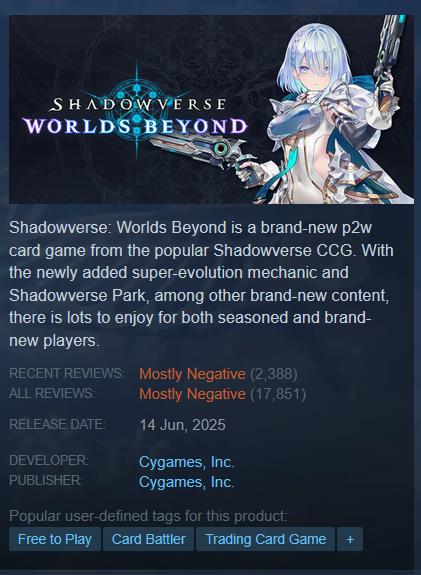View recent reviews Mostly Negative summary
The height and width of the screenshot is (575, 421).
pos(192,374)
